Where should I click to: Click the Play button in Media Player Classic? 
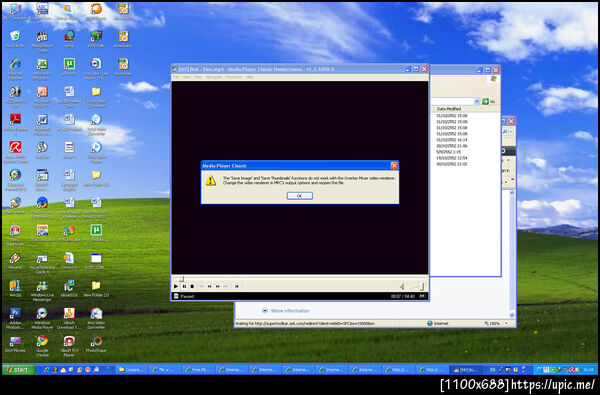tap(176, 286)
